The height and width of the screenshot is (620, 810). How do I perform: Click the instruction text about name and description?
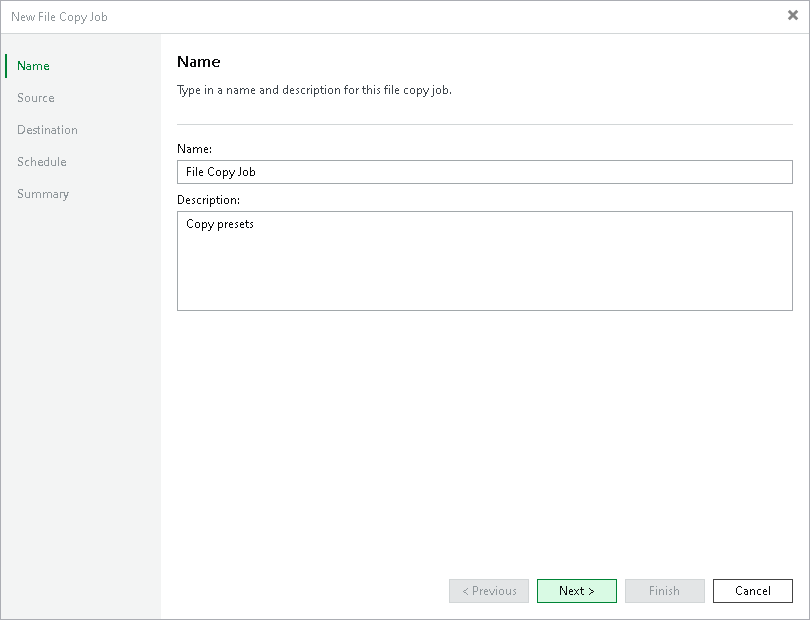(314, 90)
